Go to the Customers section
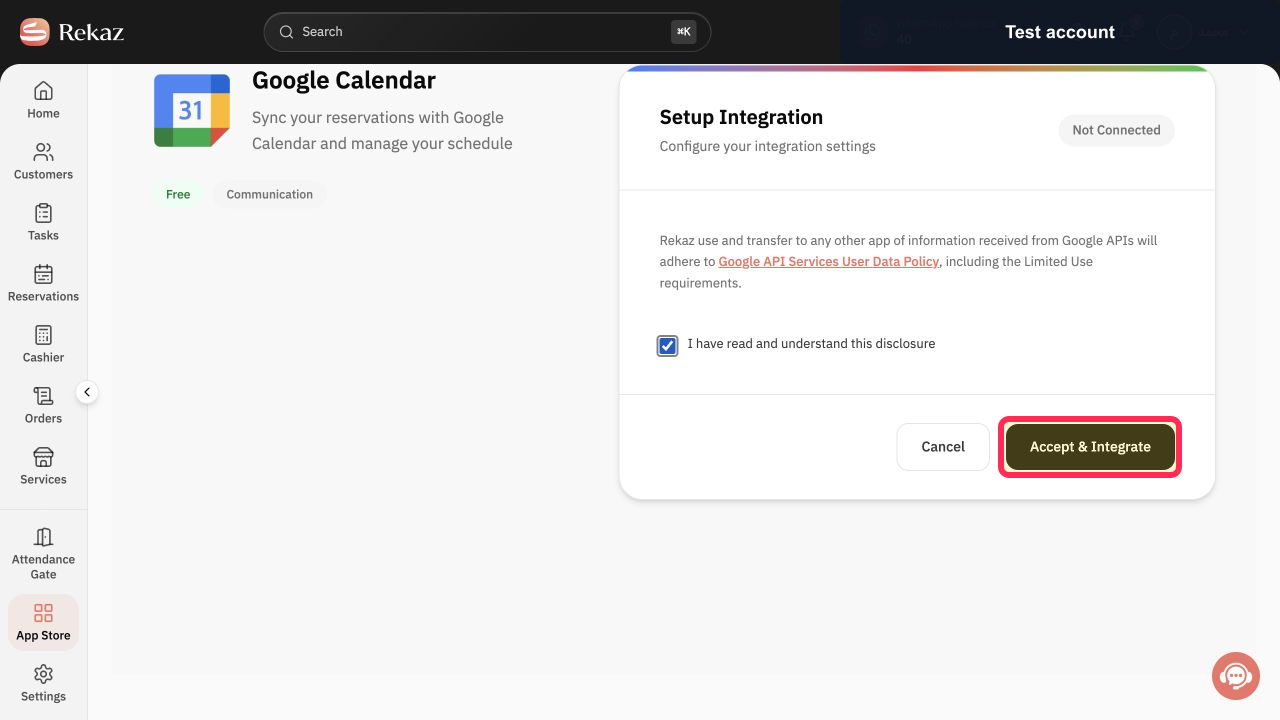The width and height of the screenshot is (1280, 720). (43, 161)
